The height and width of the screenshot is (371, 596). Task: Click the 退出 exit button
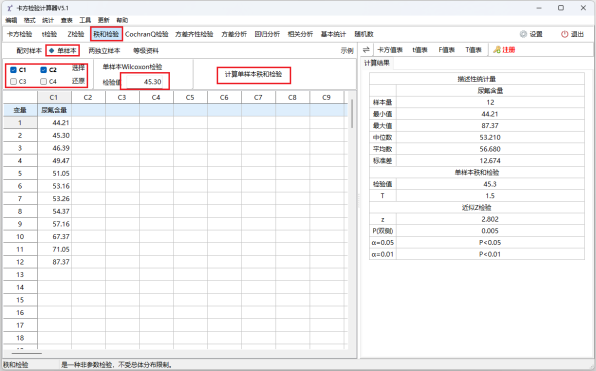[572, 34]
